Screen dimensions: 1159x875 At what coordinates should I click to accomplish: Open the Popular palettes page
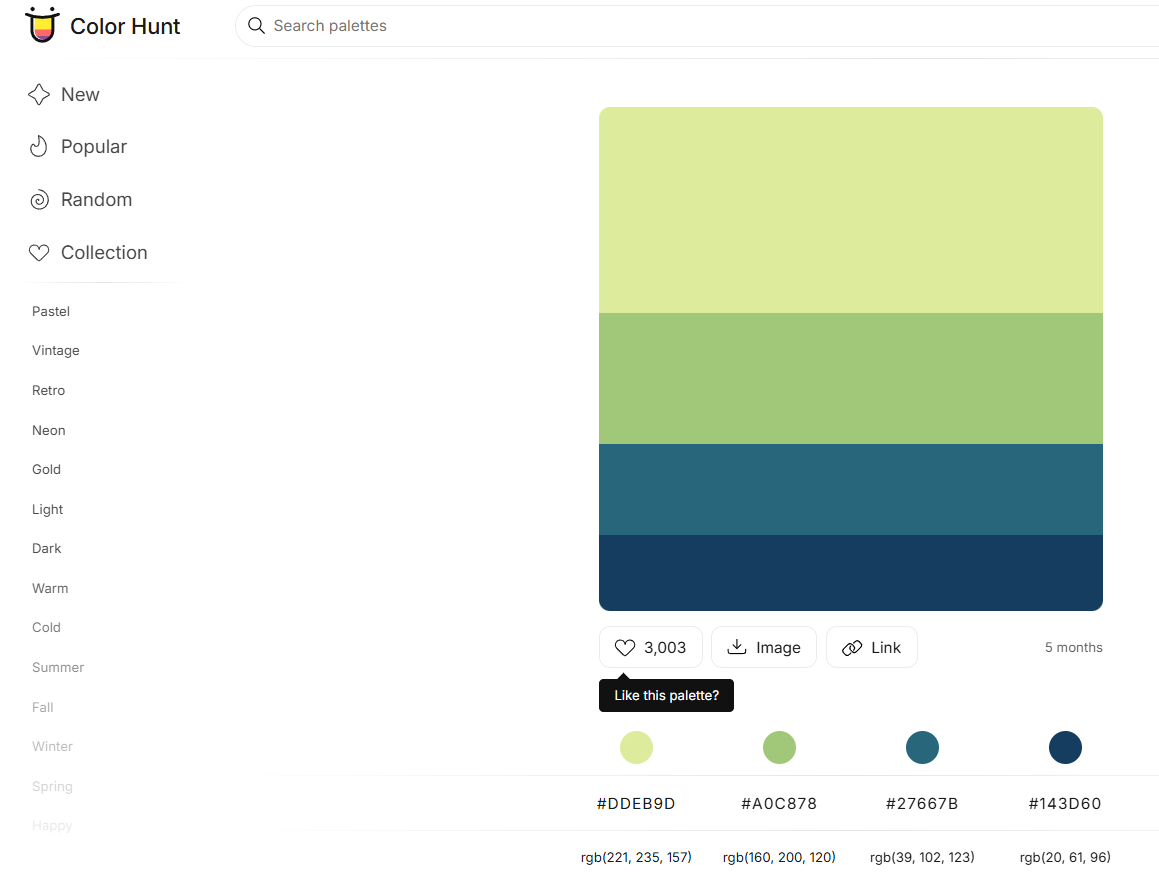pyautogui.click(x=94, y=146)
